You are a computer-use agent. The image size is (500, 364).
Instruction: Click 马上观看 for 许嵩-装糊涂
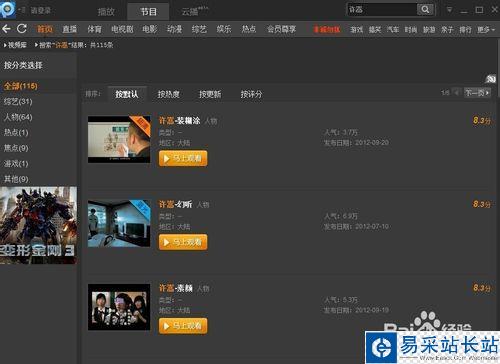183,158
